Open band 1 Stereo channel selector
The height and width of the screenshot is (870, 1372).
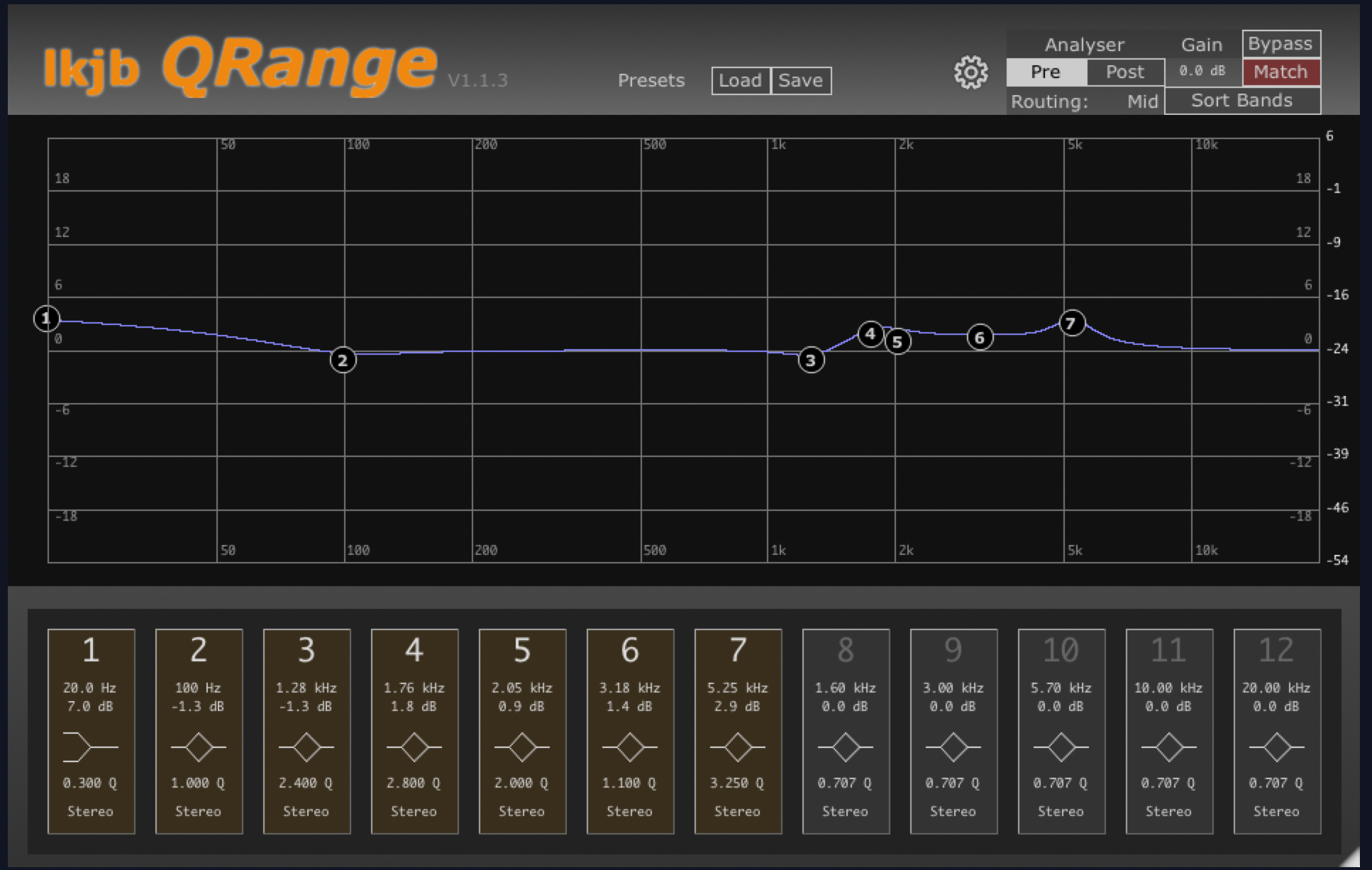[90, 811]
